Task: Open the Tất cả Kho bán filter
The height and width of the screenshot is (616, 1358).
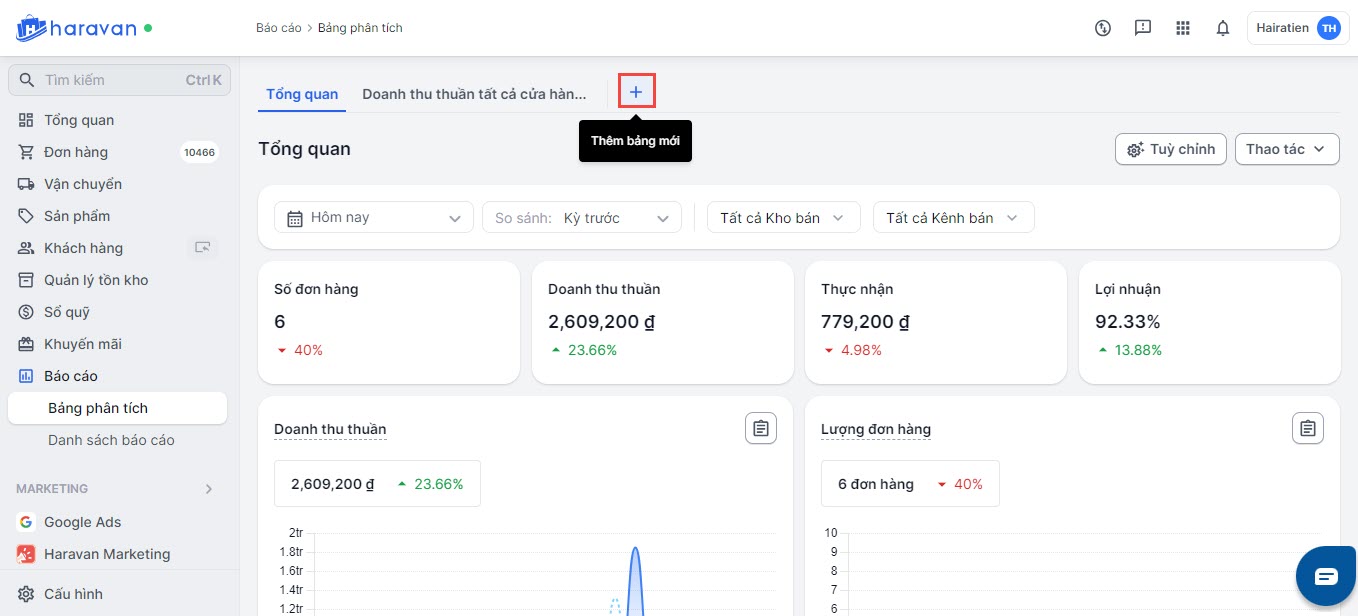Action: click(x=783, y=218)
